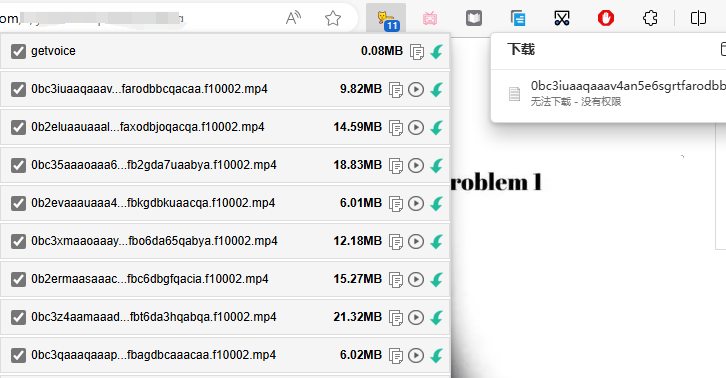This screenshot has width=726, height=378.
Task: Download the 21.32MB mp4 file
Action: coord(437,317)
